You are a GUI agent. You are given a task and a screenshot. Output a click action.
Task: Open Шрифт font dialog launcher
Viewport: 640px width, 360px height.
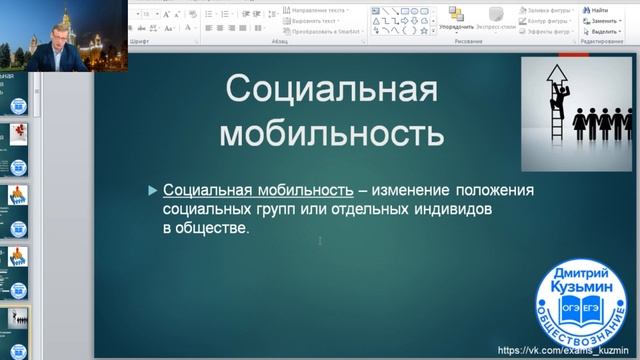pos(196,42)
